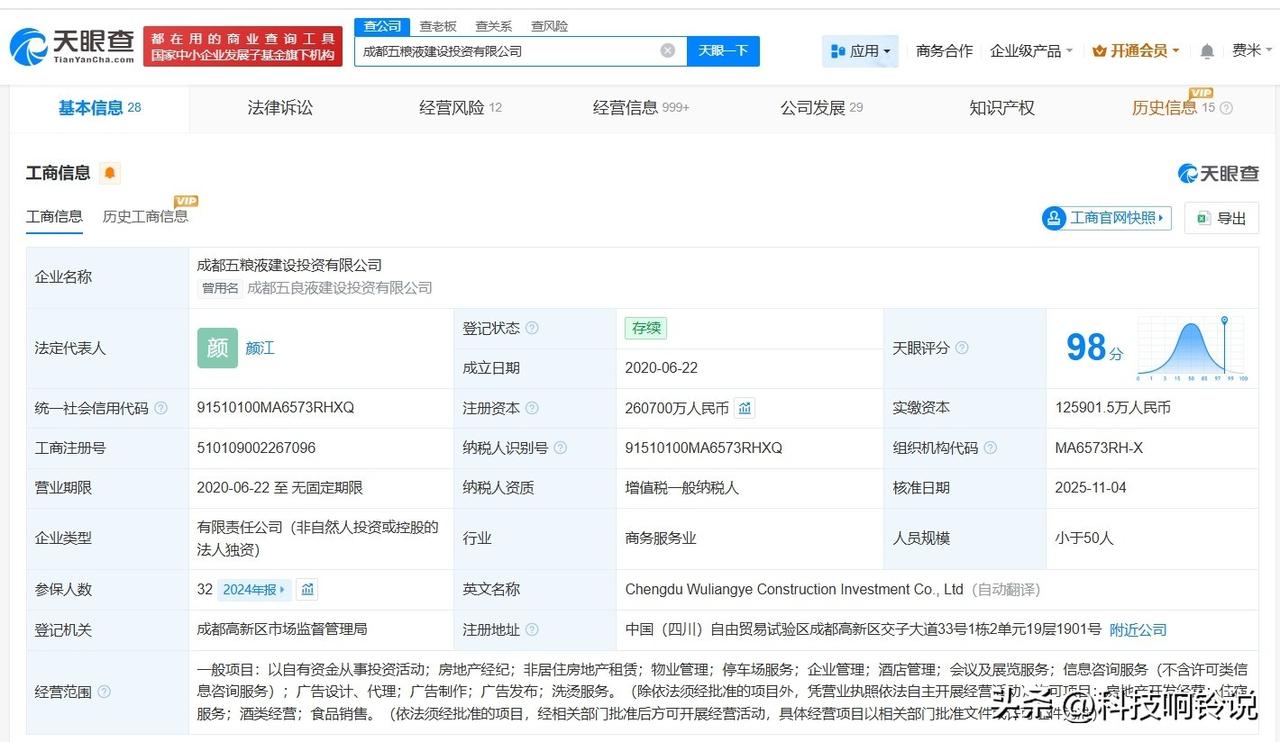Switch to the 法律诉讼 tab
Screen dimensions: 1280x742
point(280,108)
